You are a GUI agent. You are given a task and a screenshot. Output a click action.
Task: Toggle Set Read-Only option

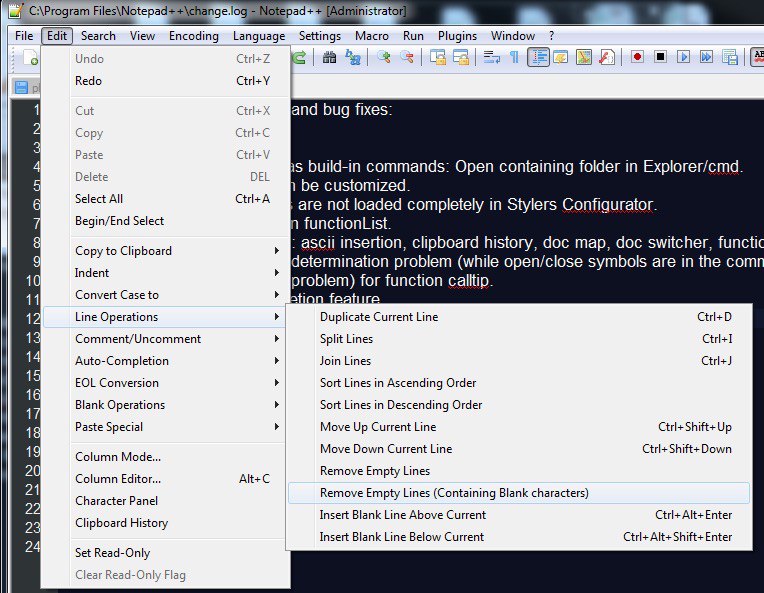tap(166, 553)
